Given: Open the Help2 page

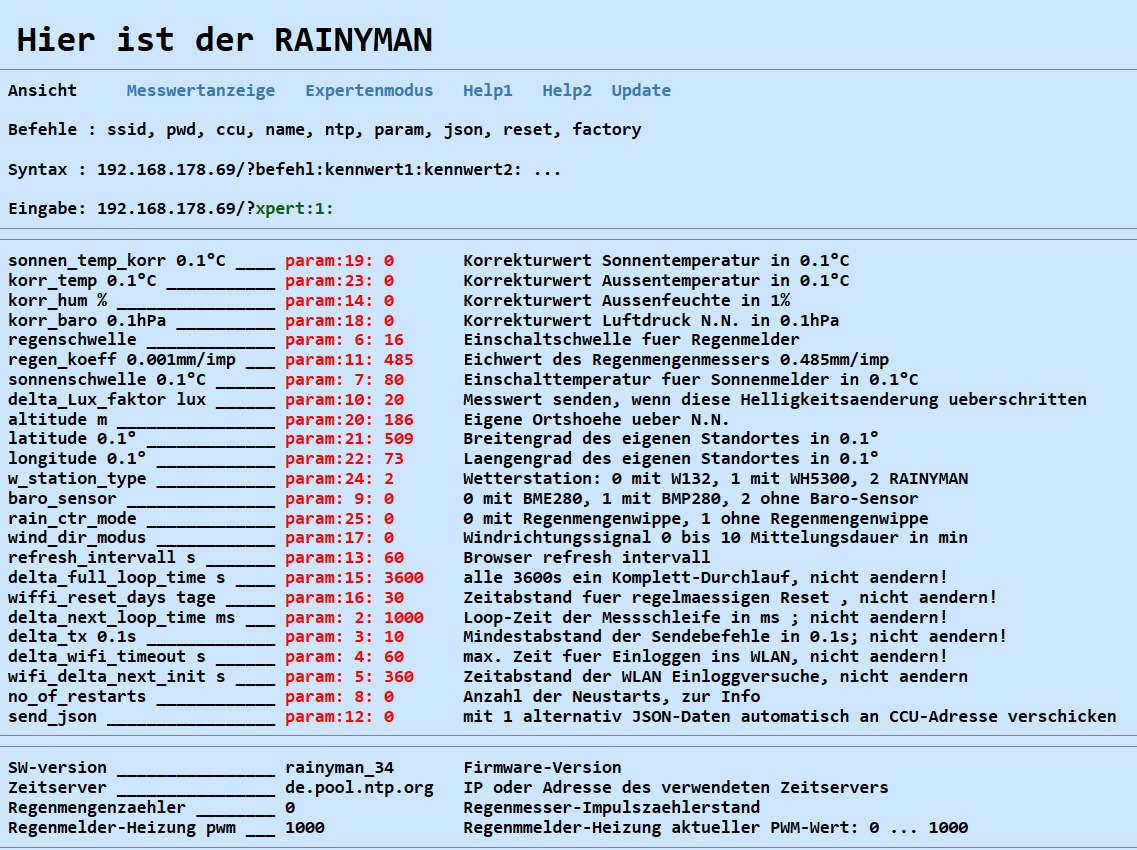Looking at the screenshot, I should click(x=567, y=91).
